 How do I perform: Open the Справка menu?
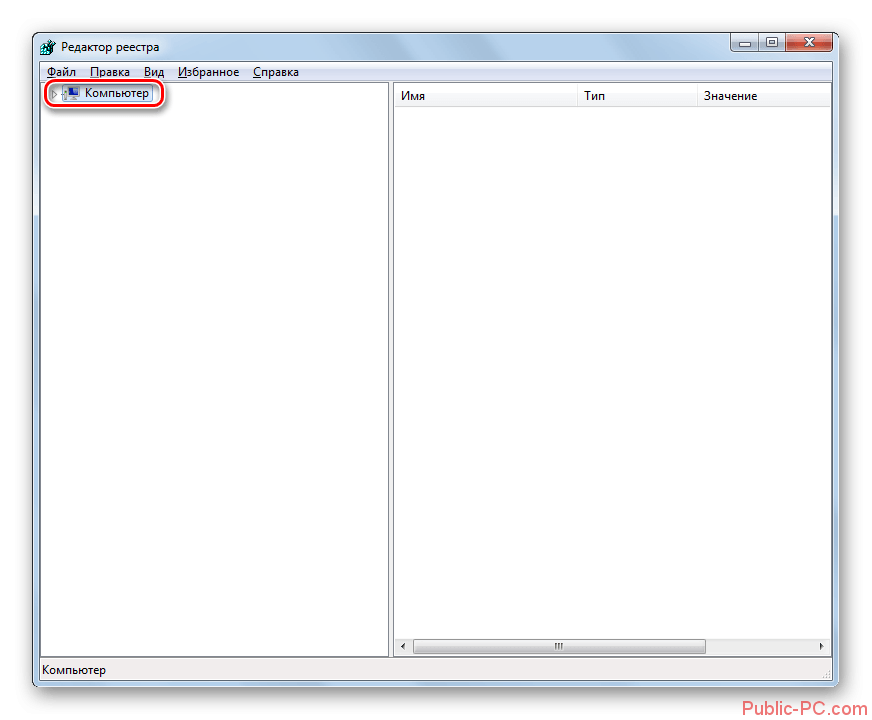point(275,72)
